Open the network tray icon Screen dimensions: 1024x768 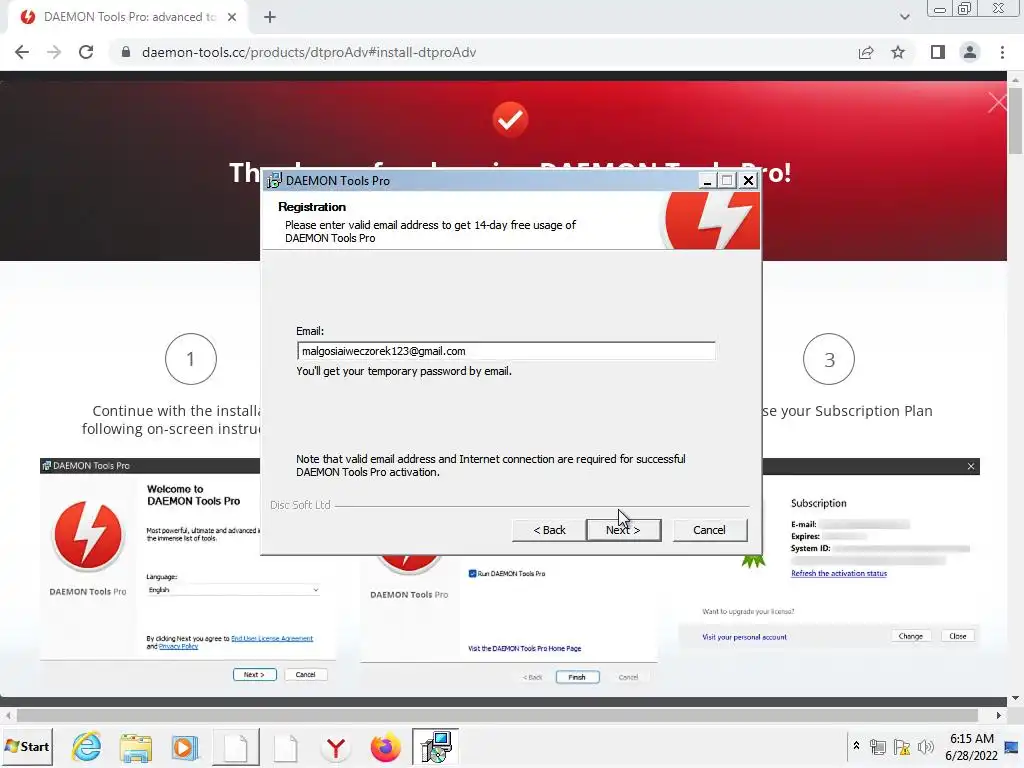pyautogui.click(x=878, y=746)
